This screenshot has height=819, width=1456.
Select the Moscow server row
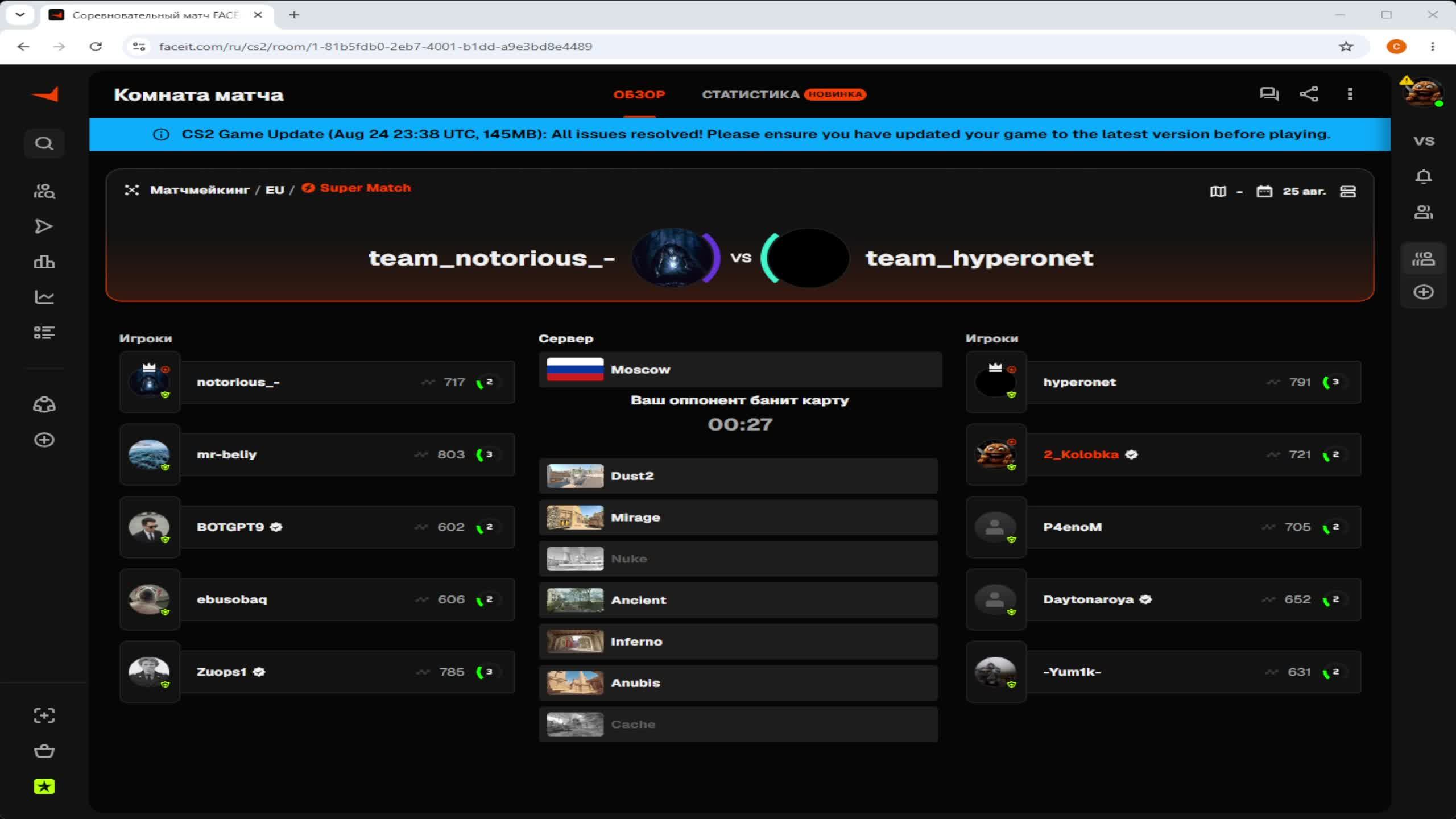tap(740, 370)
